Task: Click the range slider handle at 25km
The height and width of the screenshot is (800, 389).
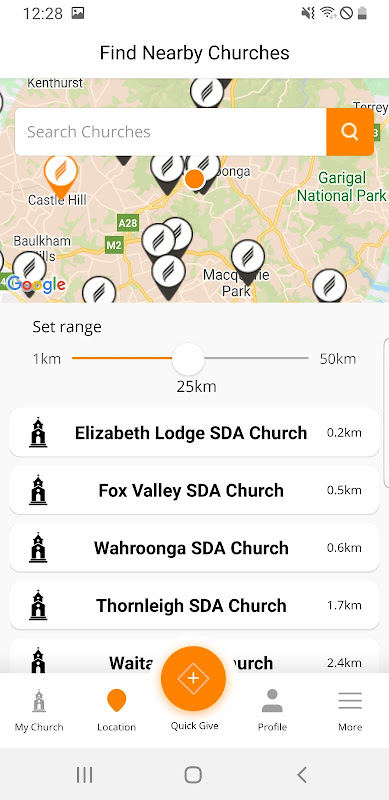Action: pos(188,359)
